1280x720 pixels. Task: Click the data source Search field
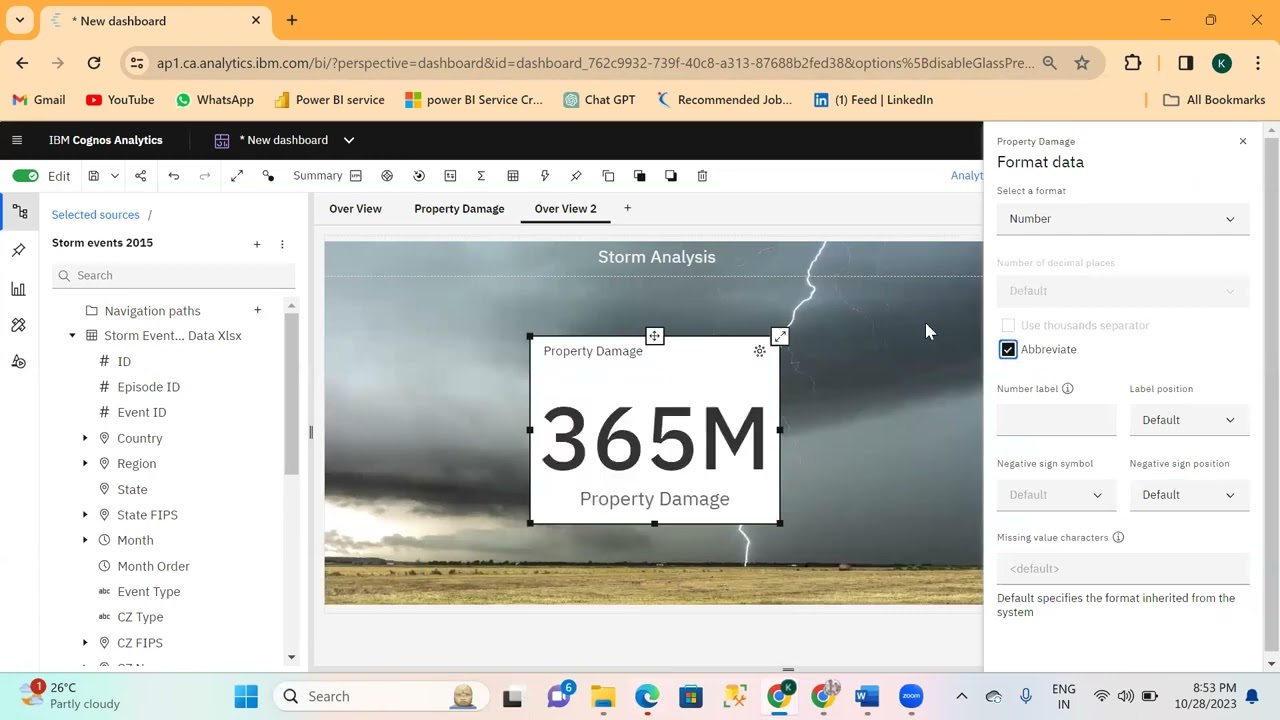(174, 275)
